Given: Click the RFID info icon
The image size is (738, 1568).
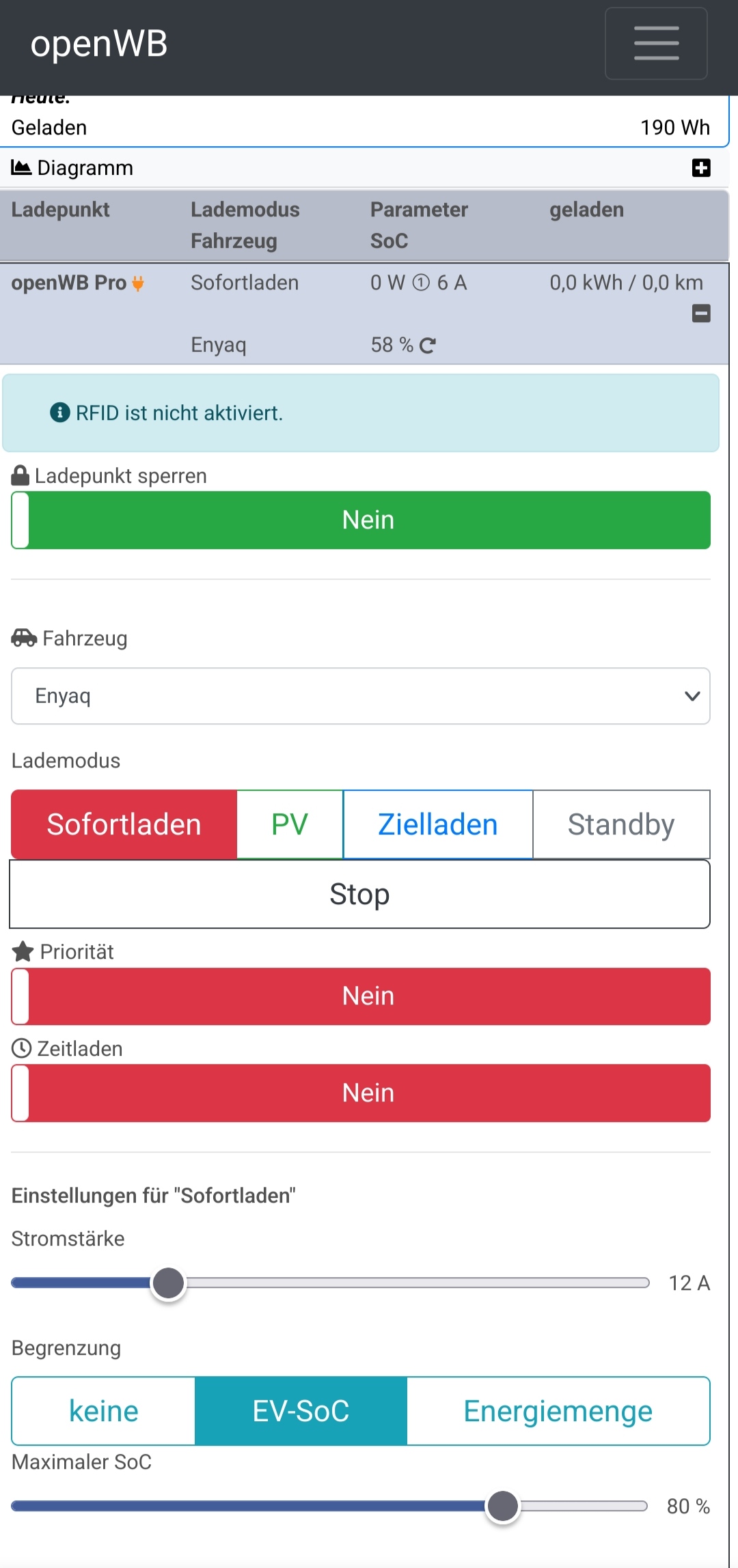Looking at the screenshot, I should [60, 412].
